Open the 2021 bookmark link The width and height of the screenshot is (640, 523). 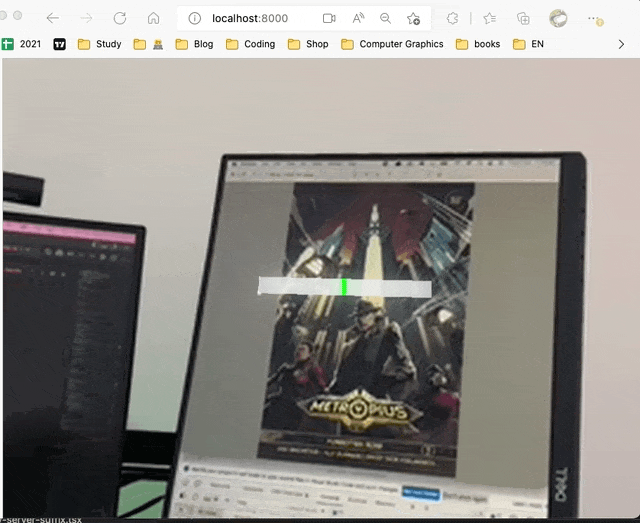click(x=21, y=44)
